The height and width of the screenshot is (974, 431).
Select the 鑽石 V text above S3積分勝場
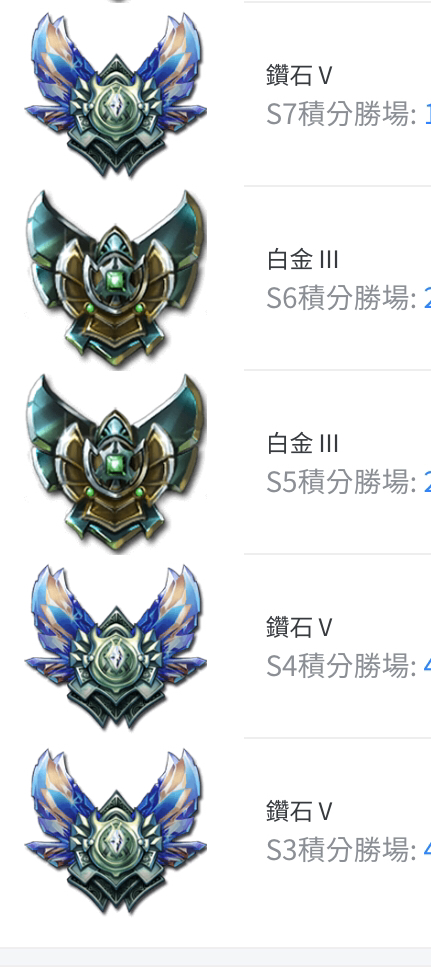(x=299, y=811)
